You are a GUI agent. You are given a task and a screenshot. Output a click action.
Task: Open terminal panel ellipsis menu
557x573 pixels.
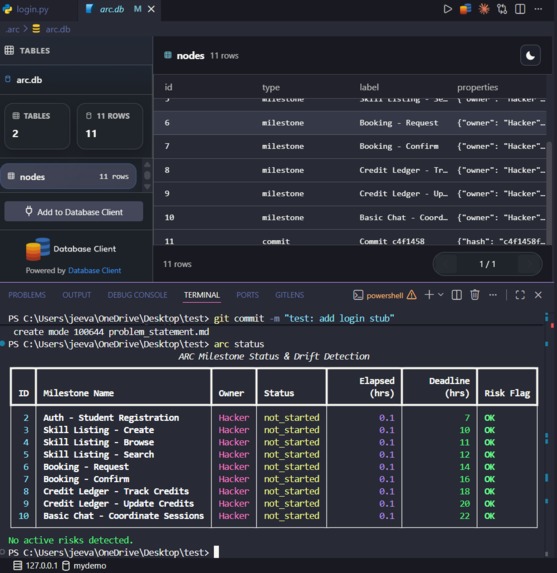pos(493,295)
